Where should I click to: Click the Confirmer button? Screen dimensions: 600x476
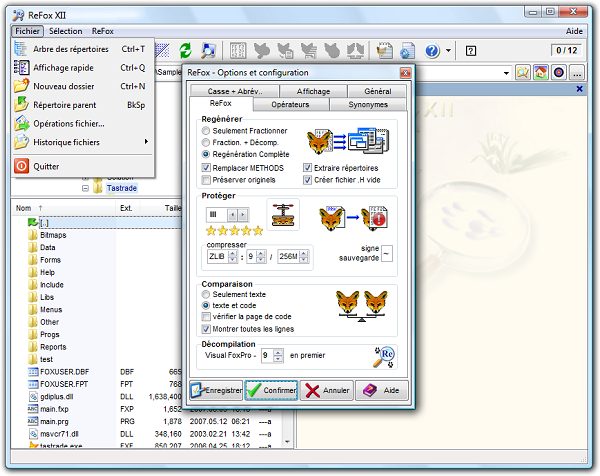[x=271, y=390]
